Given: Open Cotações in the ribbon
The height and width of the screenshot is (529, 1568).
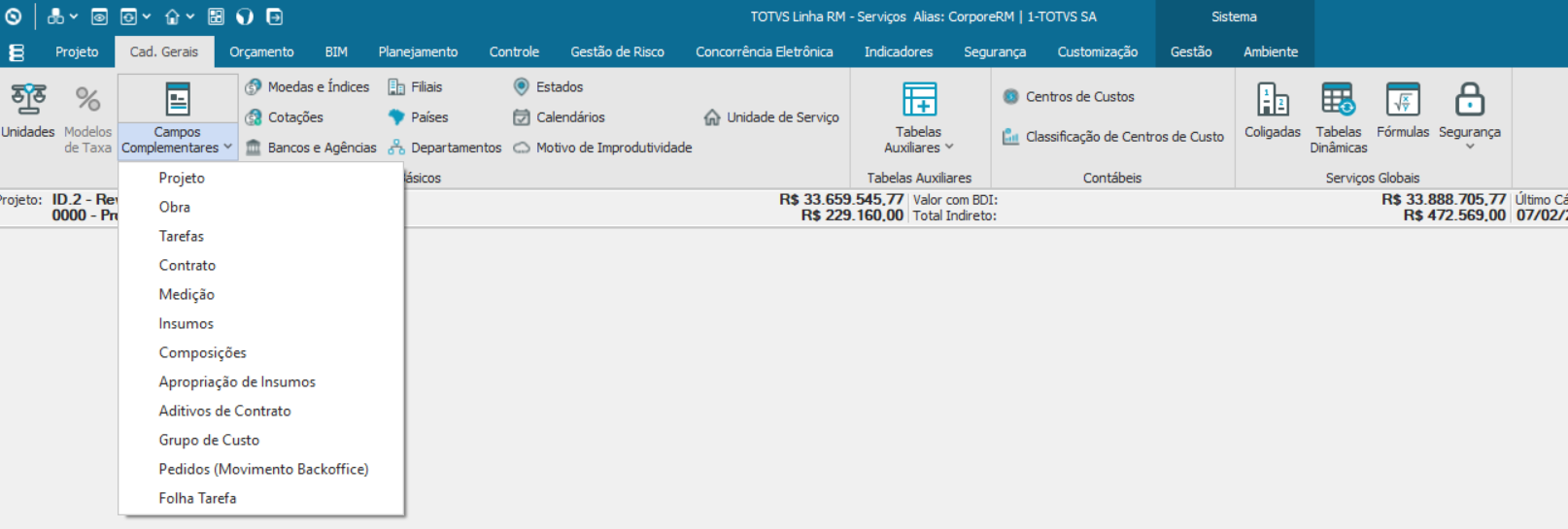Looking at the screenshot, I should (284, 117).
